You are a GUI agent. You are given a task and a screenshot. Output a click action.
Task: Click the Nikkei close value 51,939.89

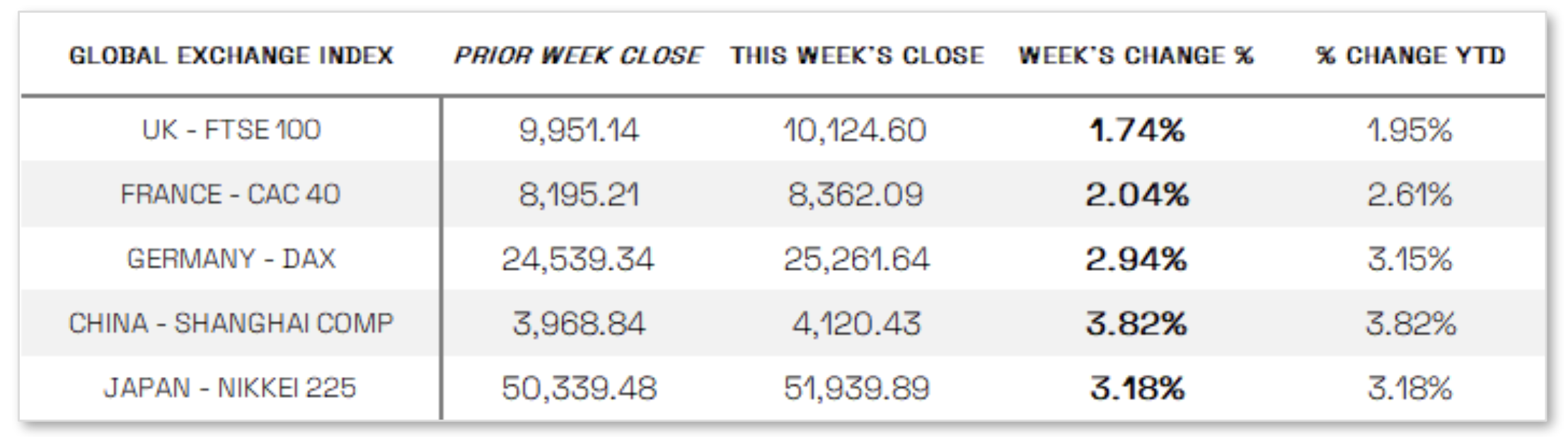coord(856,388)
